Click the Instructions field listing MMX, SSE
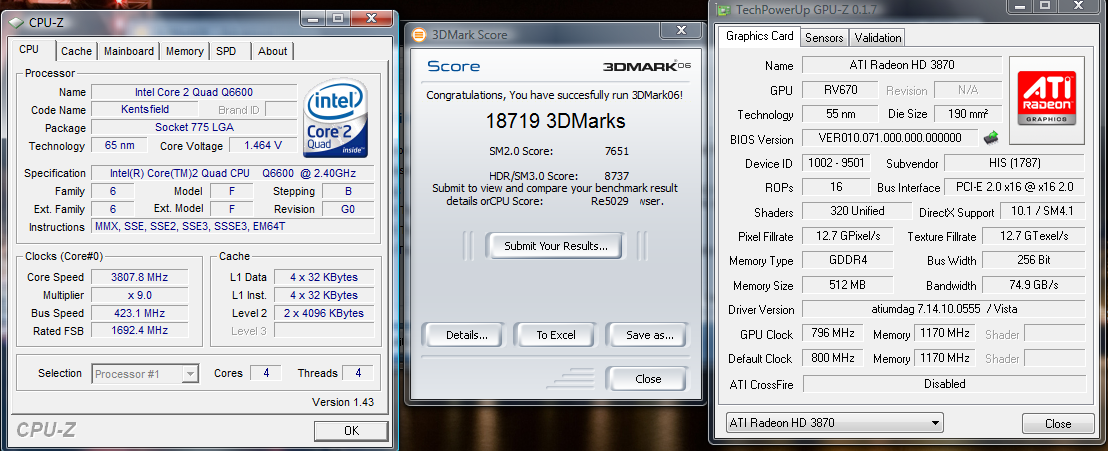Viewport: 1108px width, 451px height. coord(232,226)
